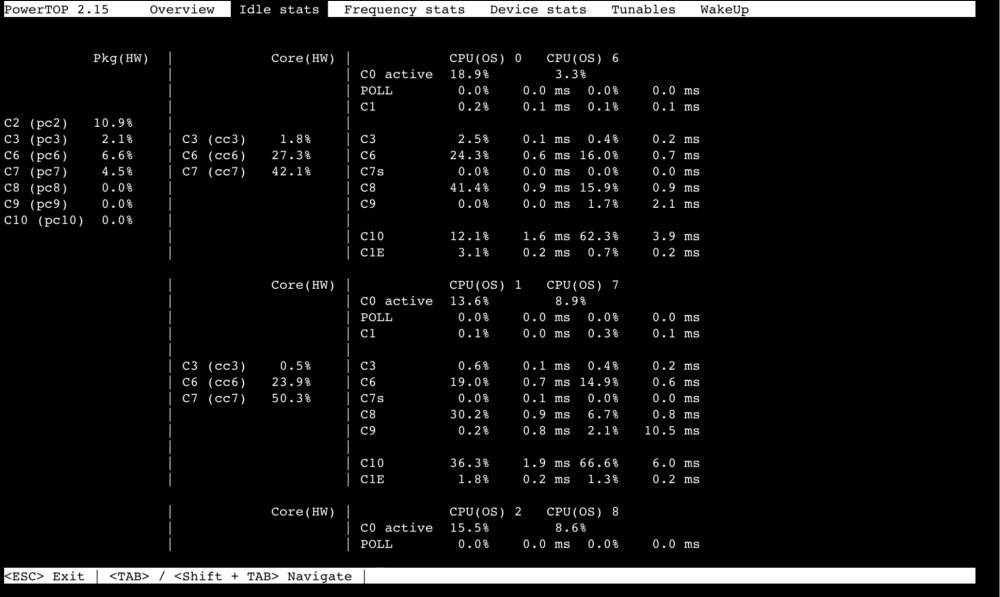Screen dimensions: 1000x597
Task: Click the C3 (cc3) 1.8% entry
Action: (246, 139)
